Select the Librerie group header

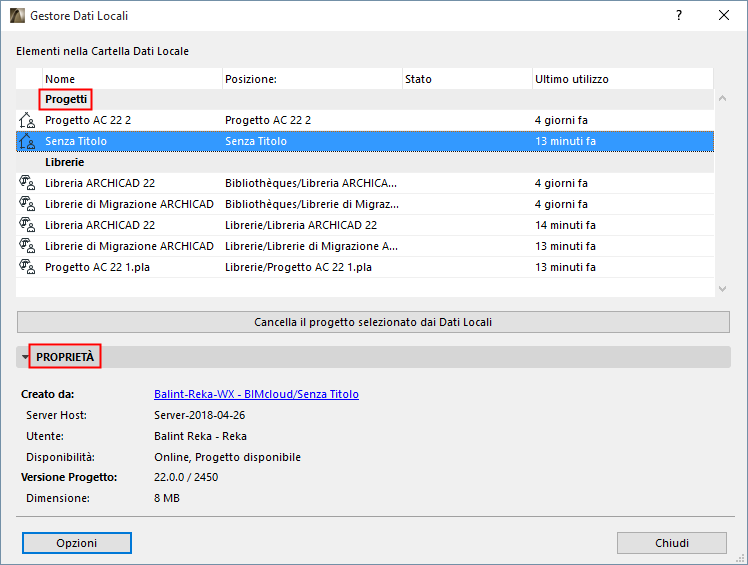pyautogui.click(x=64, y=162)
